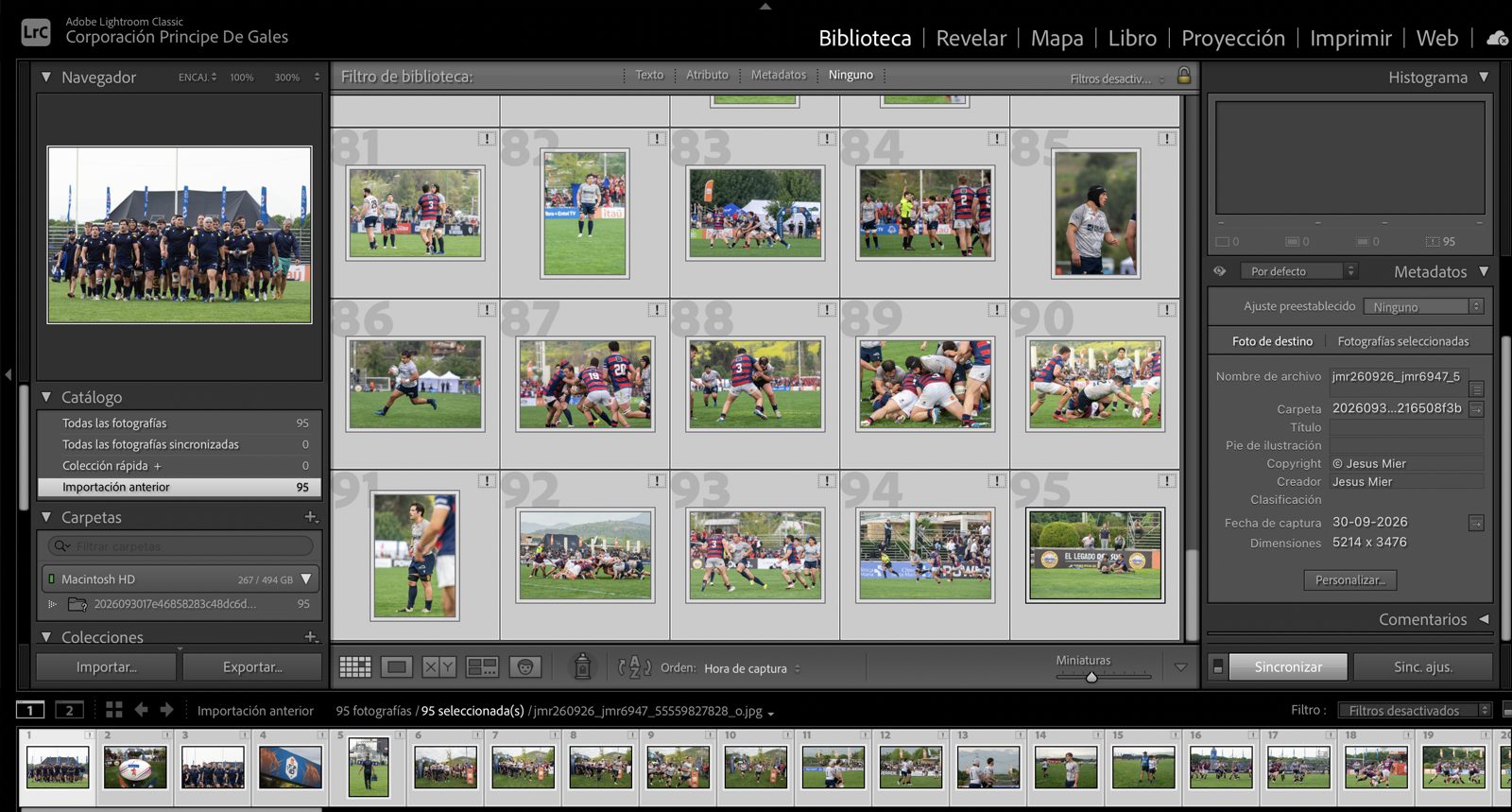Go back to previous source arrow
1512x812 pixels.
[x=141, y=710]
